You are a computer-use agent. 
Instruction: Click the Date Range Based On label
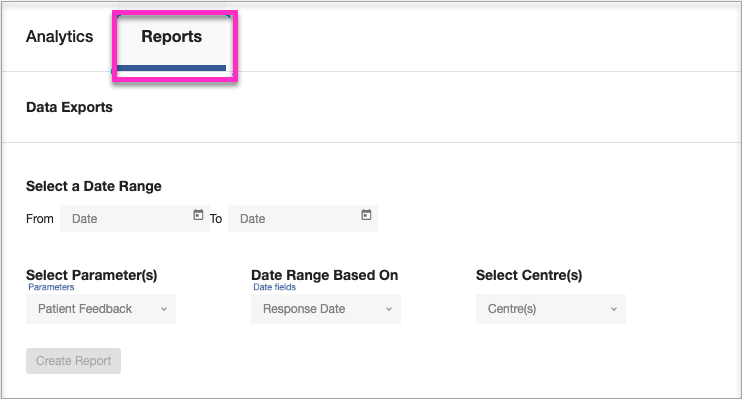tap(325, 275)
